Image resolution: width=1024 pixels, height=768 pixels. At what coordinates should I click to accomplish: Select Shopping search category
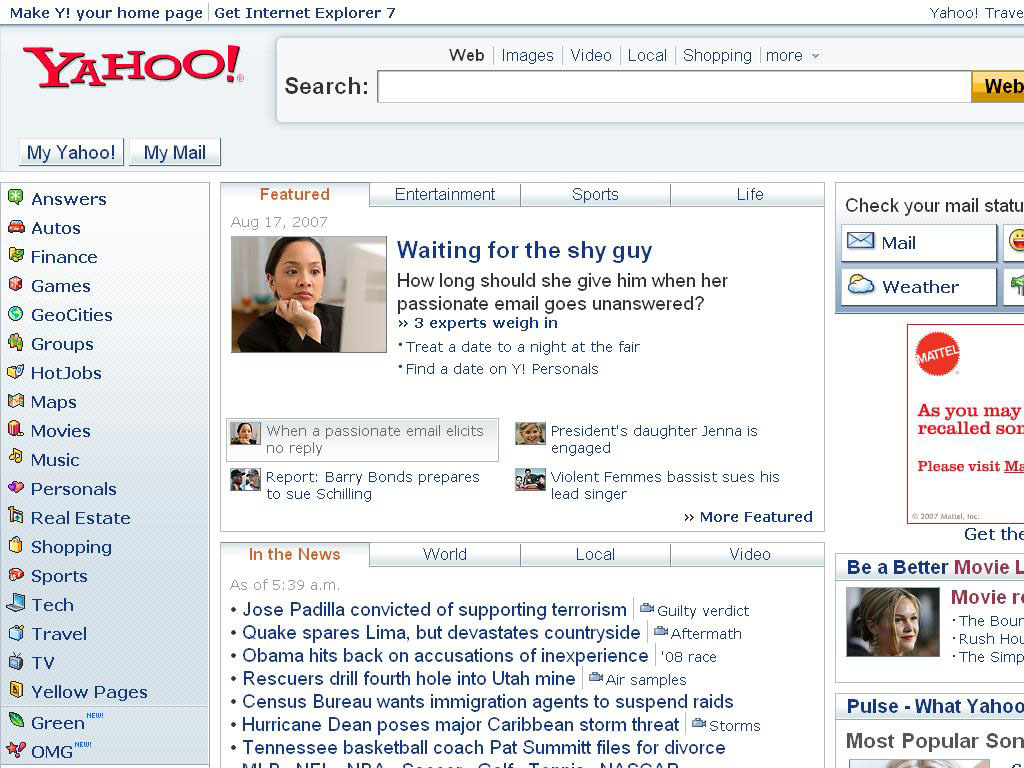point(717,56)
